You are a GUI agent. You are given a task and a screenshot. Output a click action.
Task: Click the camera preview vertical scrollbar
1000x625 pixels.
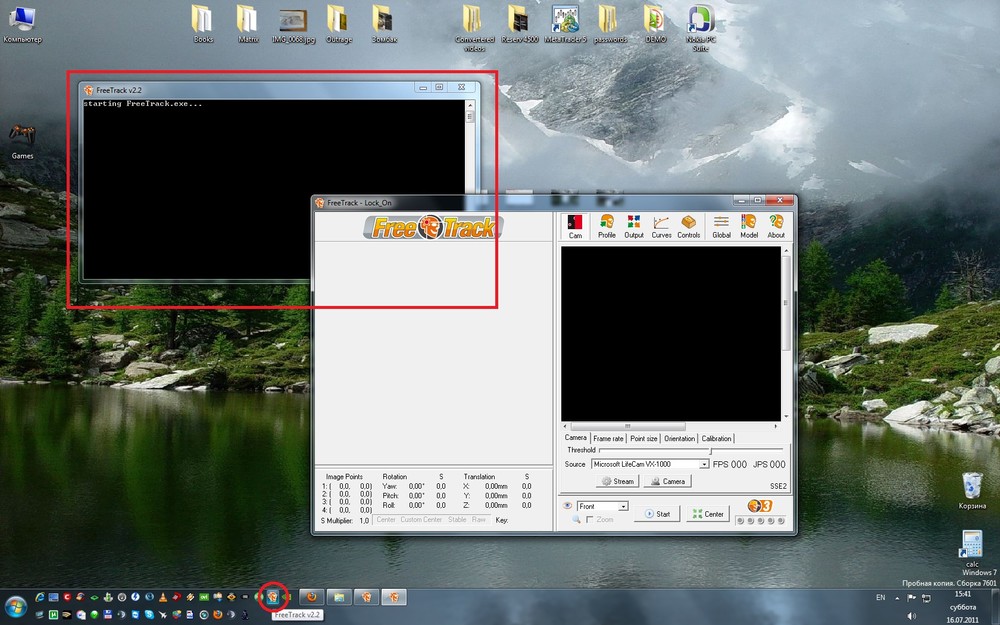pos(786,332)
